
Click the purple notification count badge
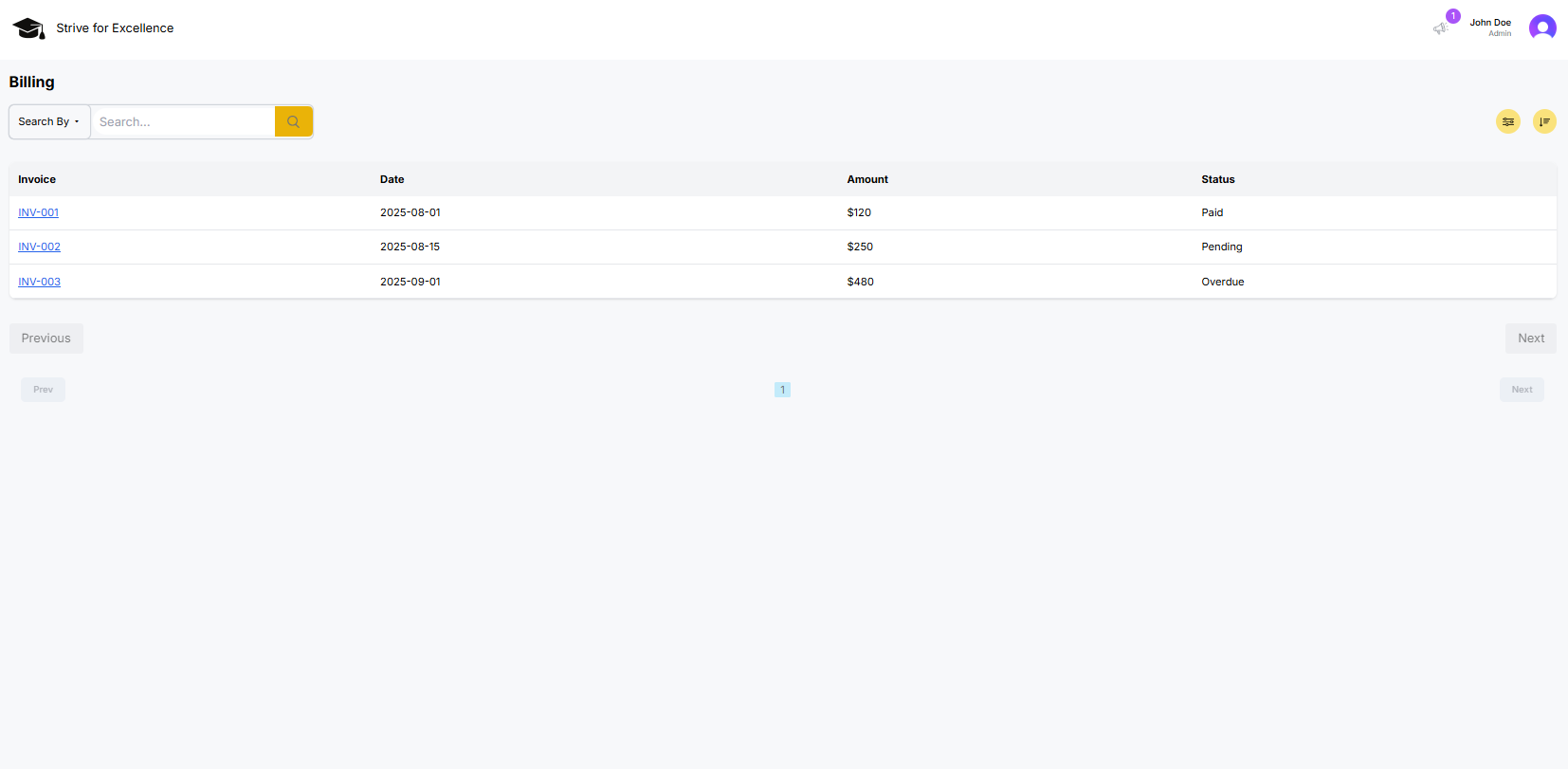(x=1452, y=16)
